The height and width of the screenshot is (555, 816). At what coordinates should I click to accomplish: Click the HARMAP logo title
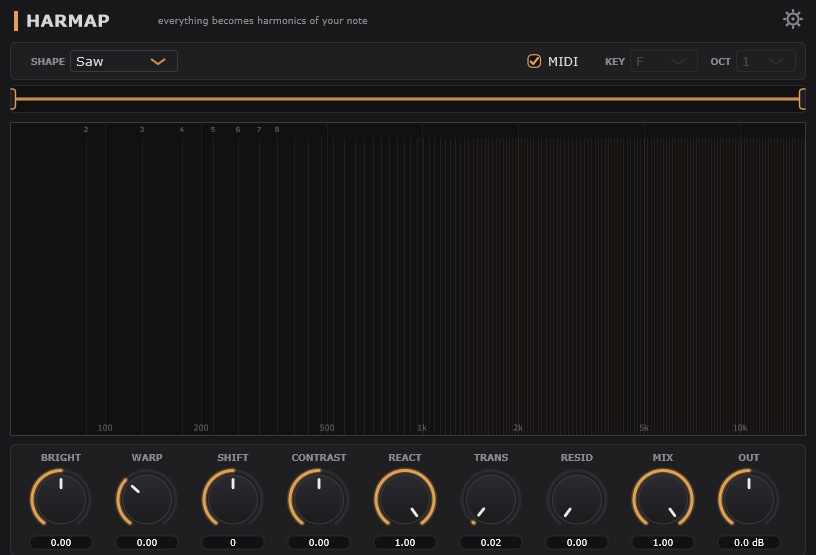point(68,21)
